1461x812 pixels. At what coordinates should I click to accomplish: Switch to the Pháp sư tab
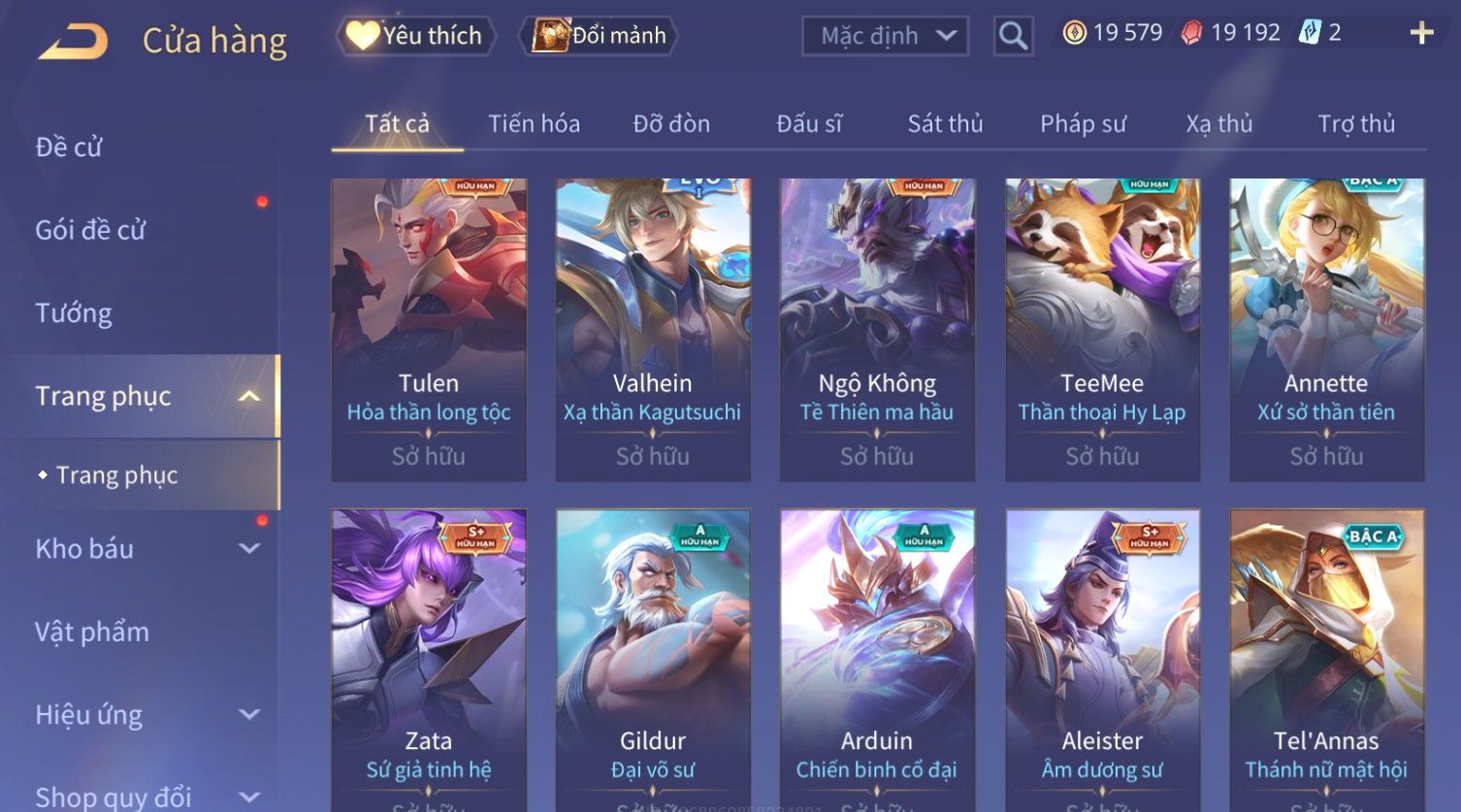point(1083,123)
